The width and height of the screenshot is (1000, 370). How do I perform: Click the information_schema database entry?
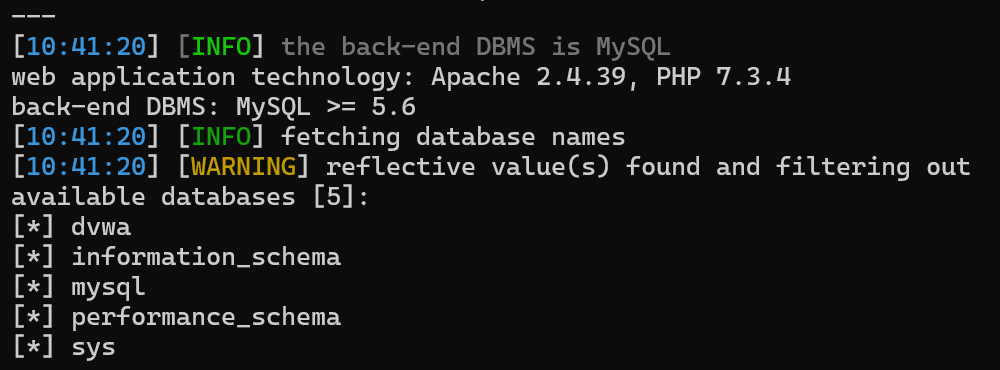(206, 257)
